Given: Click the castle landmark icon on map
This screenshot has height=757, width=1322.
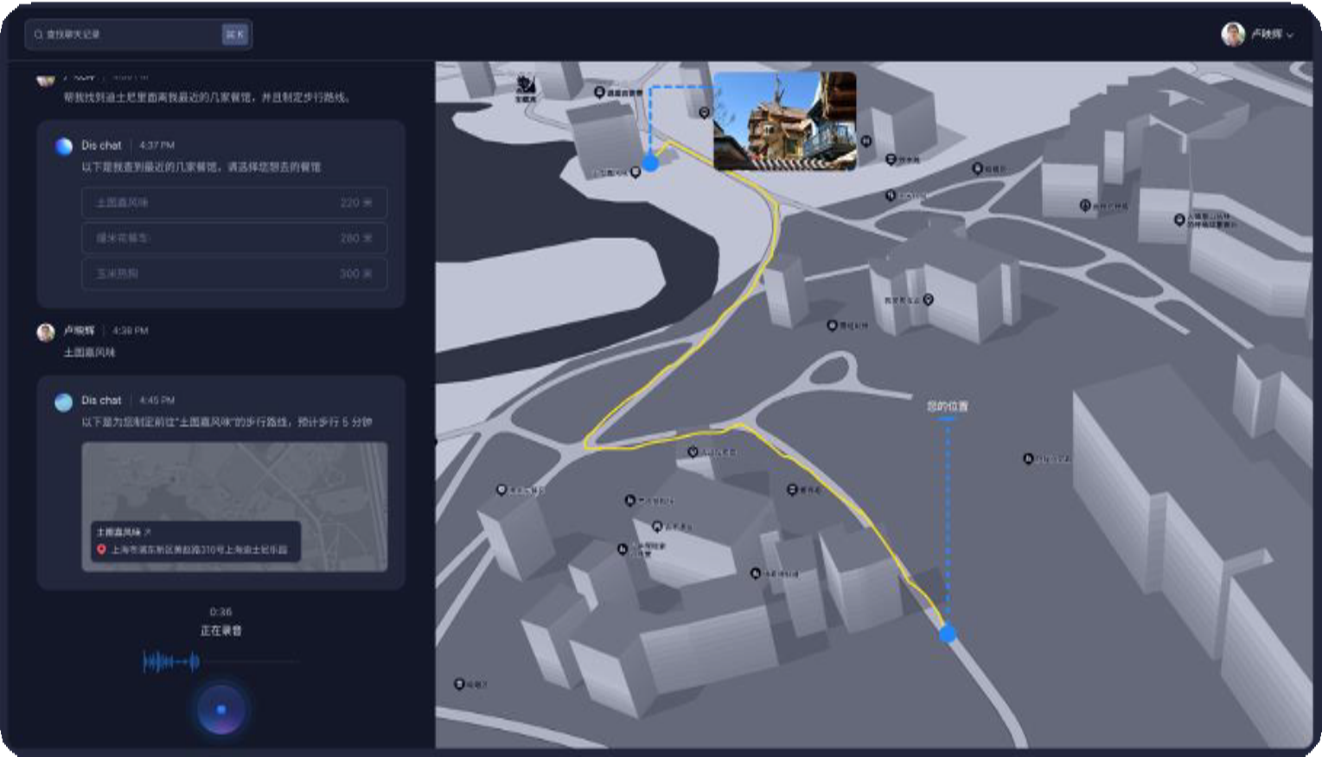Looking at the screenshot, I should point(526,87).
